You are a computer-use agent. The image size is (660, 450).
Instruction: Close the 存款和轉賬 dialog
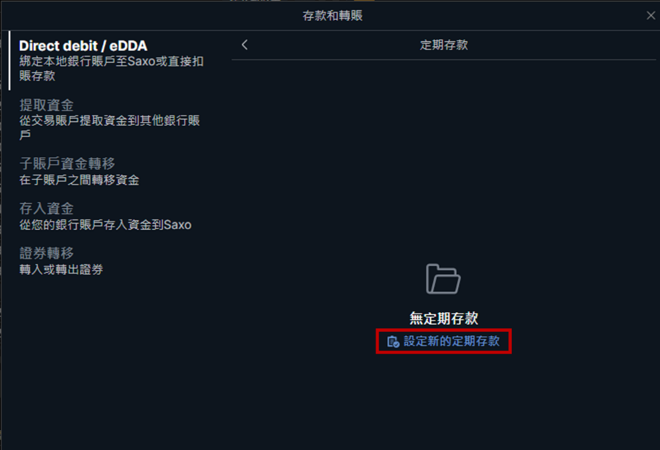pyautogui.click(x=650, y=16)
